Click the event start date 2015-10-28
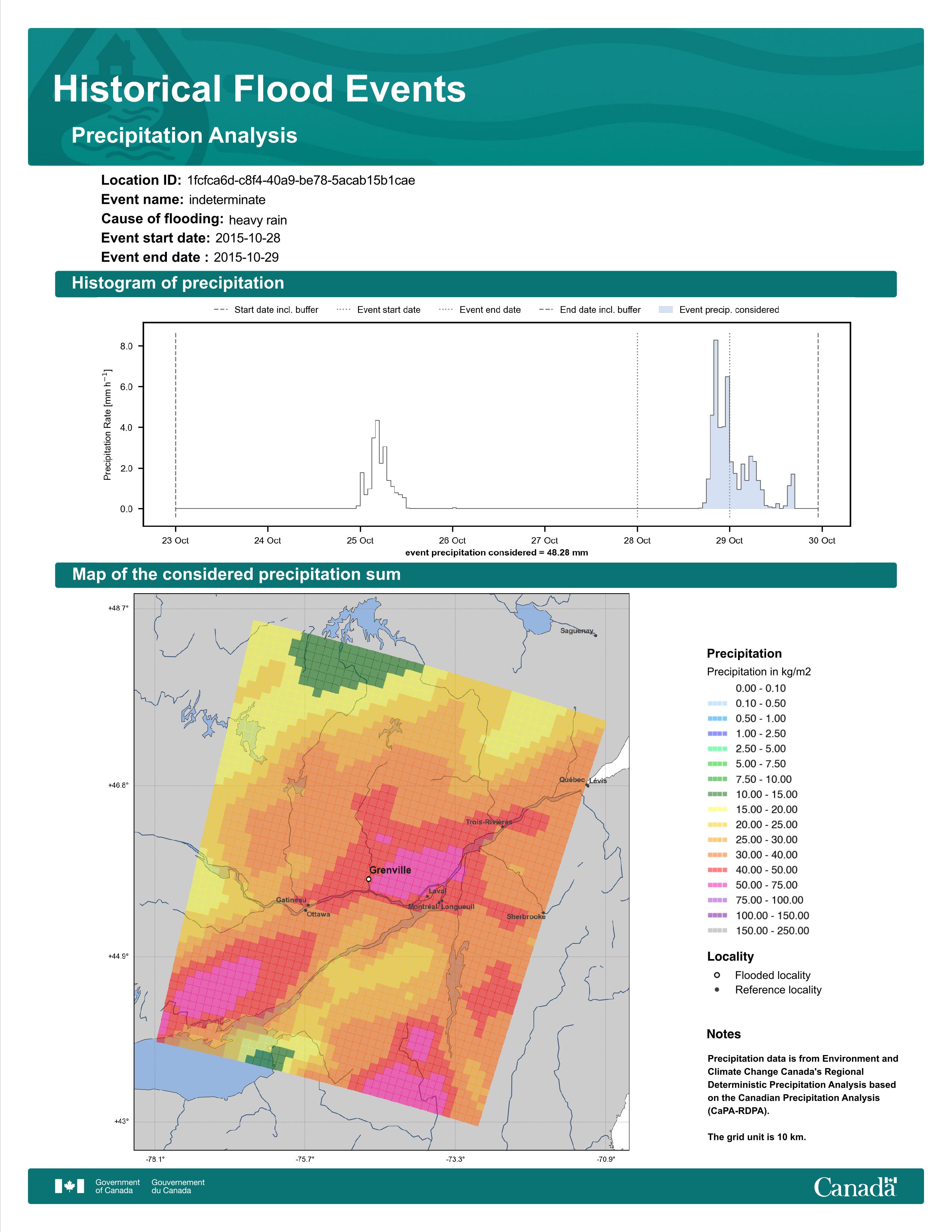 coord(248,238)
